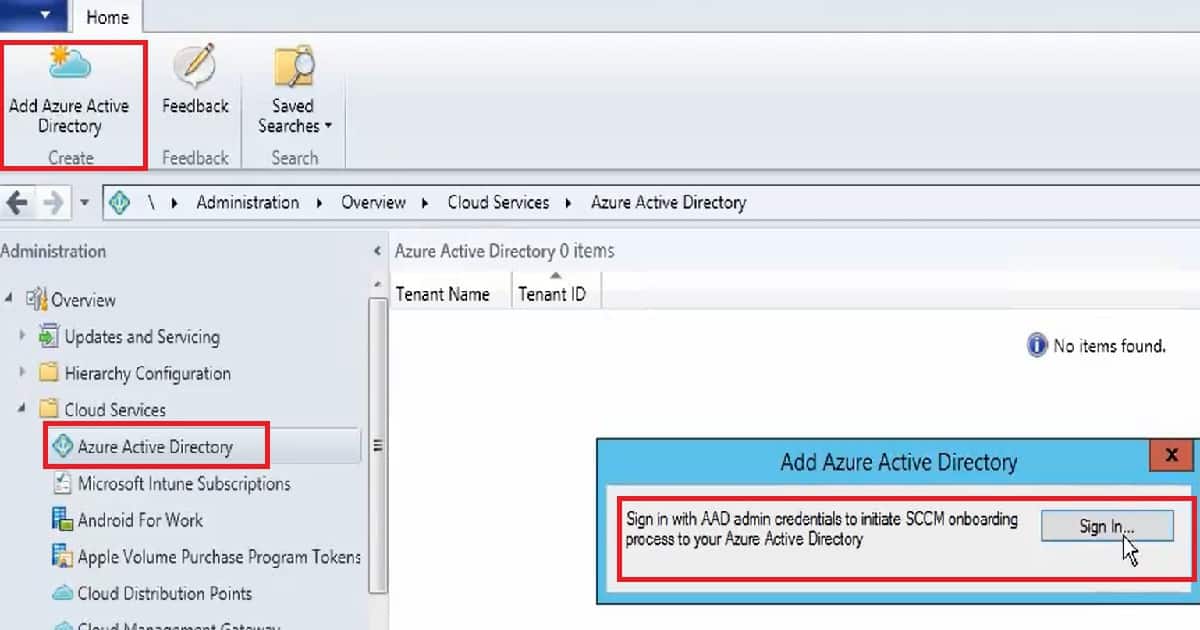Close the Add Azure Active Directory dialog
Image resolution: width=1200 pixels, height=630 pixels.
tap(1170, 456)
